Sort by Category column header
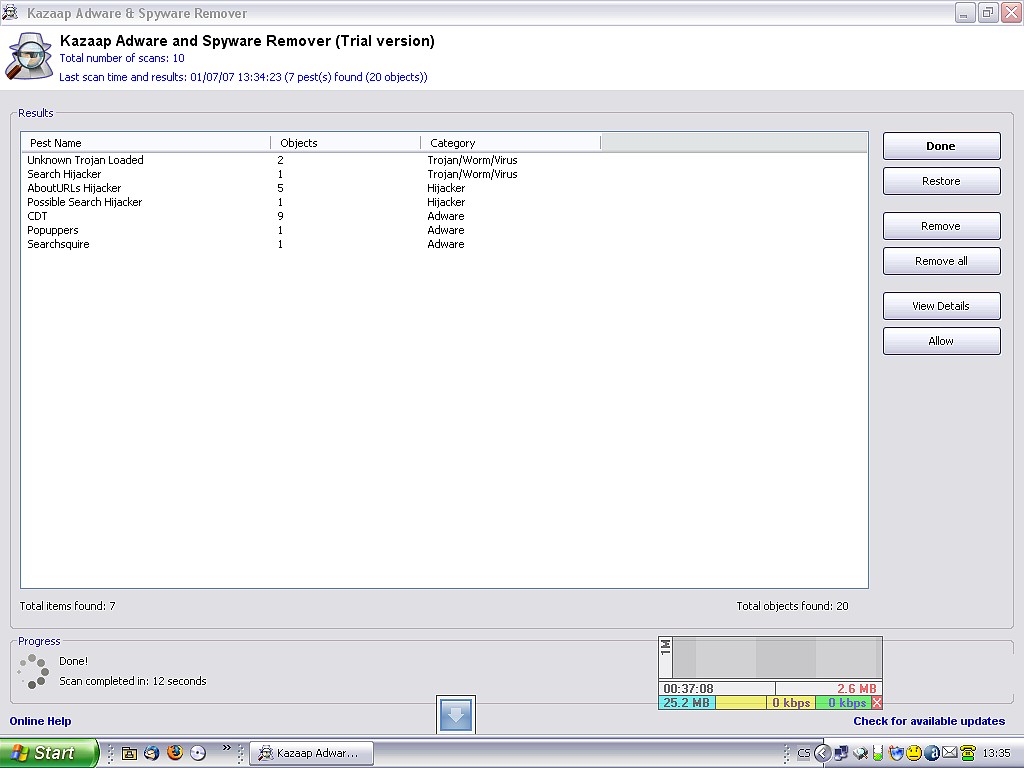 point(510,143)
